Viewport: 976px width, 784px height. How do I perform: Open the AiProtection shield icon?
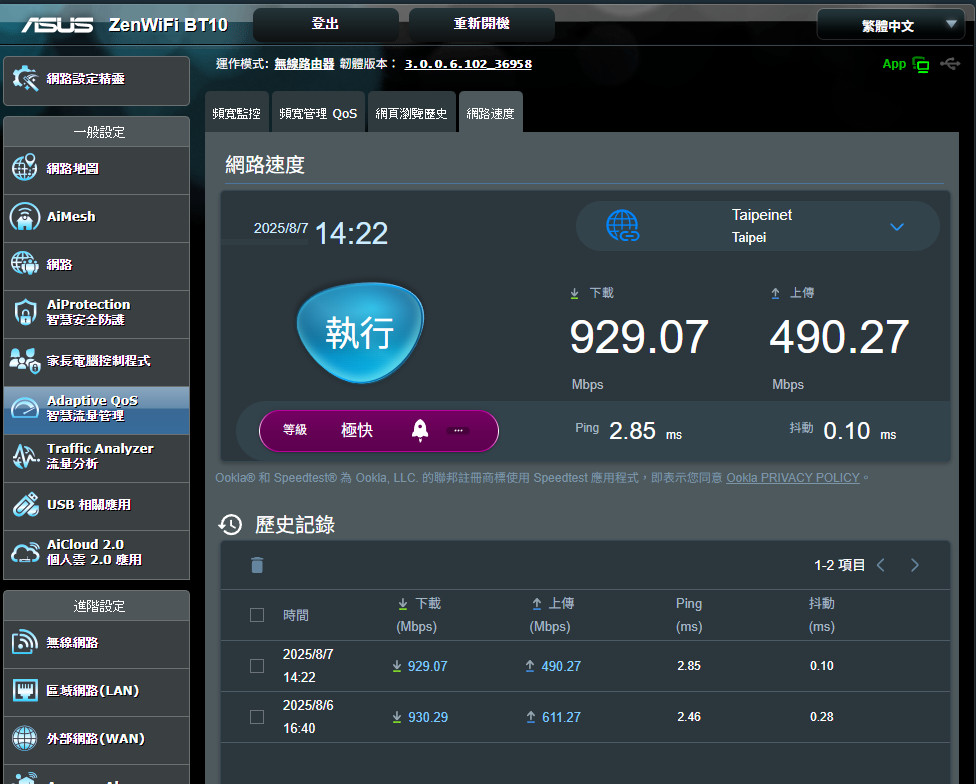coord(25,312)
